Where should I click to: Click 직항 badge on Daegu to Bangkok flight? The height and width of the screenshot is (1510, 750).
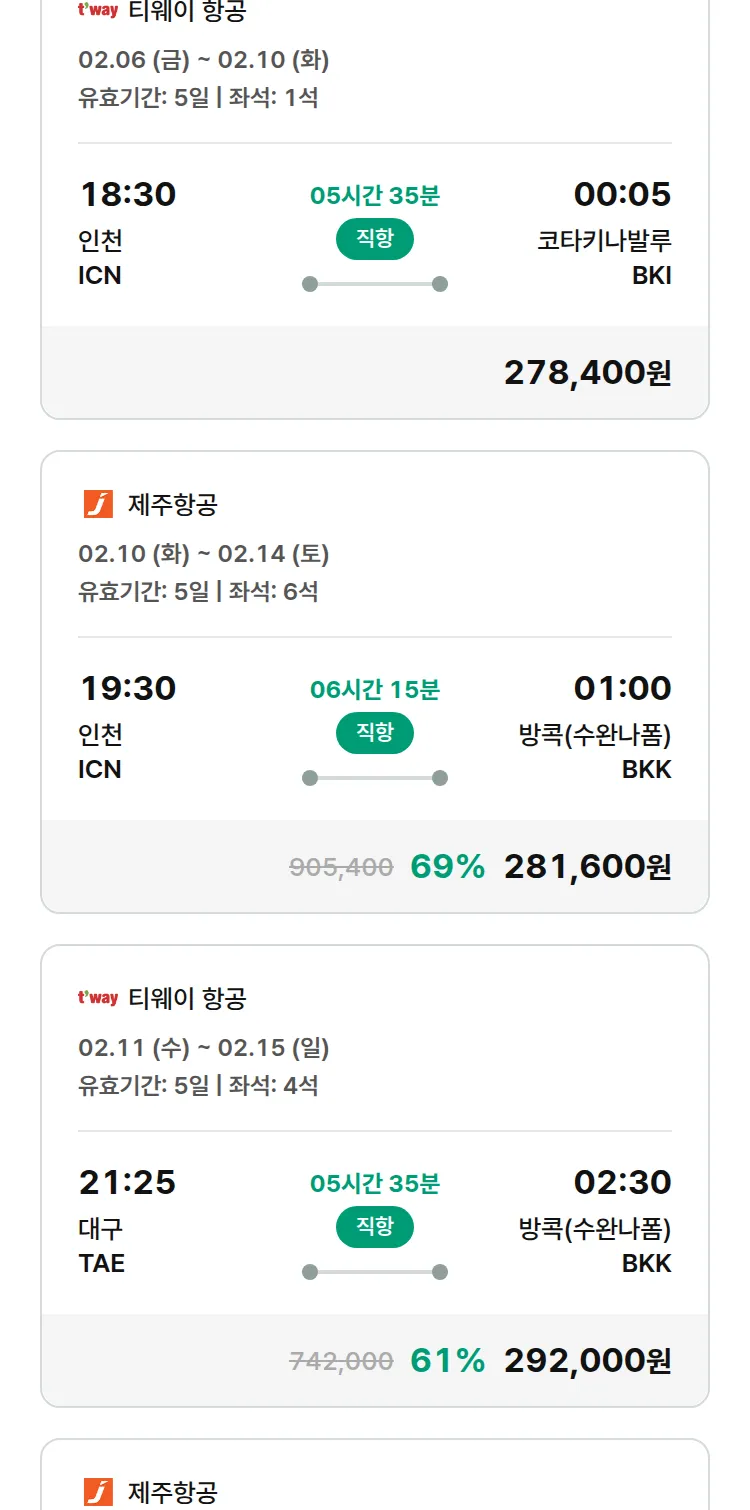click(x=375, y=1227)
